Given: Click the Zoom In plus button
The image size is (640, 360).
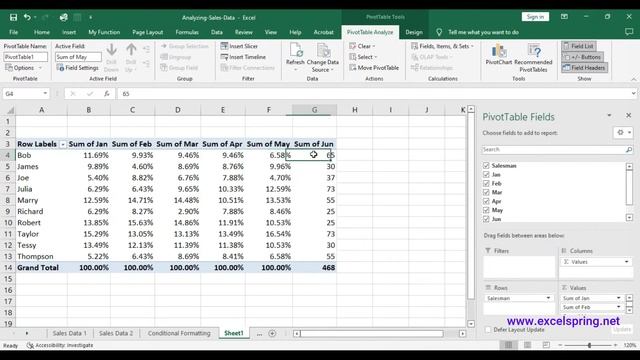Looking at the screenshot, I should point(616,345).
